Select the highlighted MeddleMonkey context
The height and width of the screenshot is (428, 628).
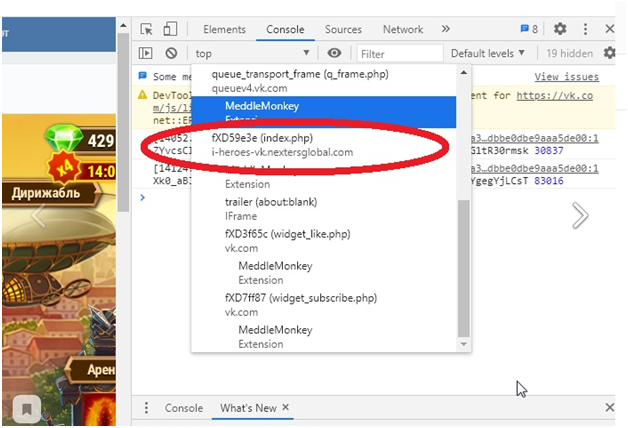pos(324,110)
